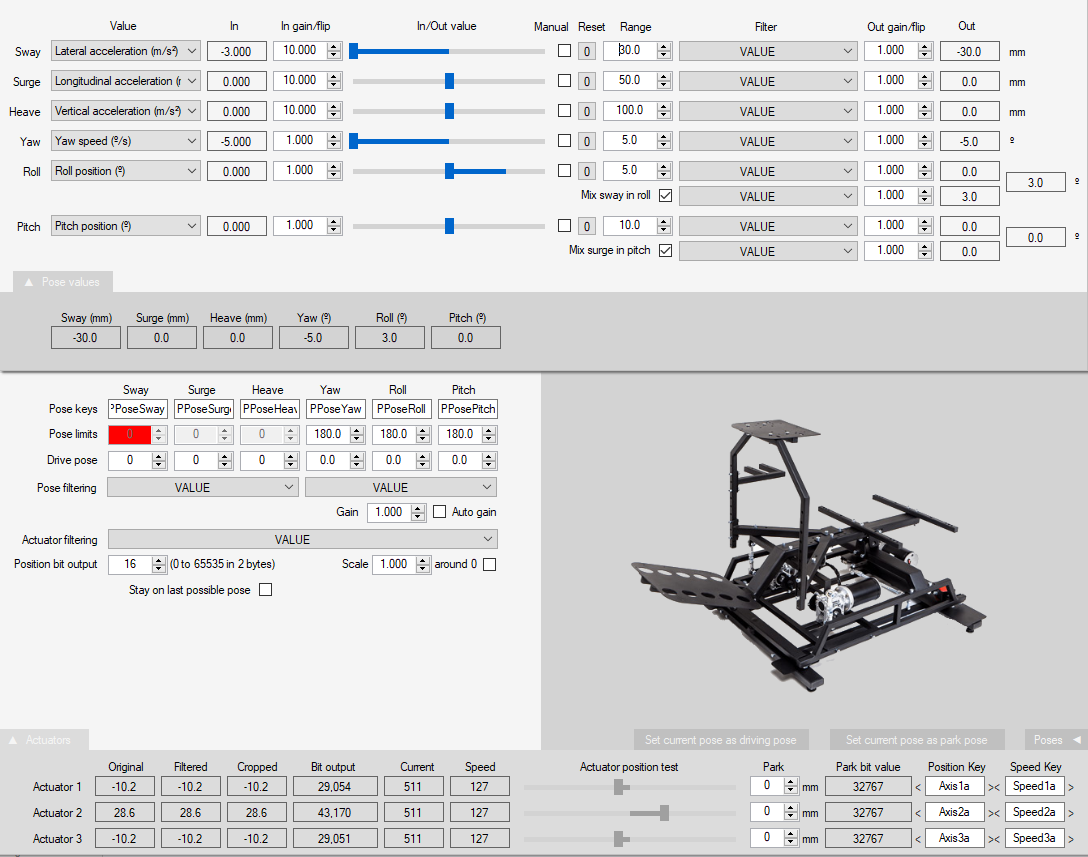Increase the Sway In gain spinner
This screenshot has width=1088, height=857.
click(334, 46)
